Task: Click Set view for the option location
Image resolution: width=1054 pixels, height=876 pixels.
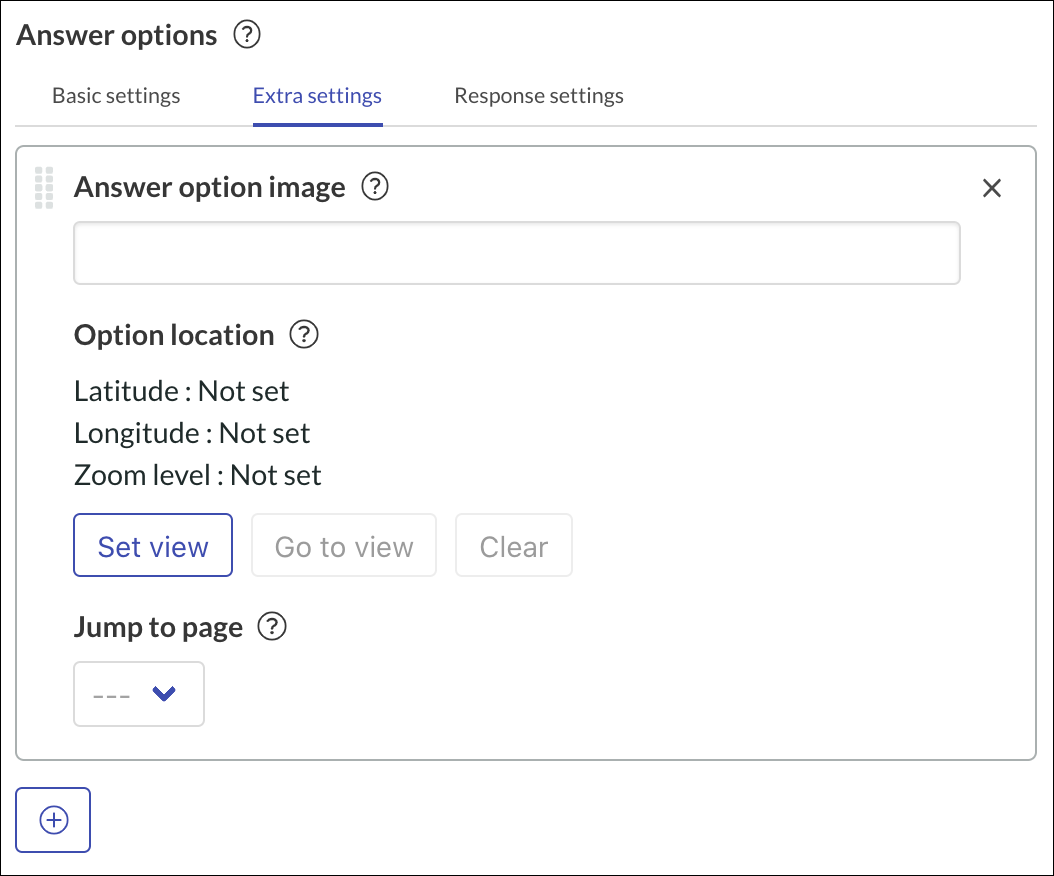Action: click(x=152, y=545)
